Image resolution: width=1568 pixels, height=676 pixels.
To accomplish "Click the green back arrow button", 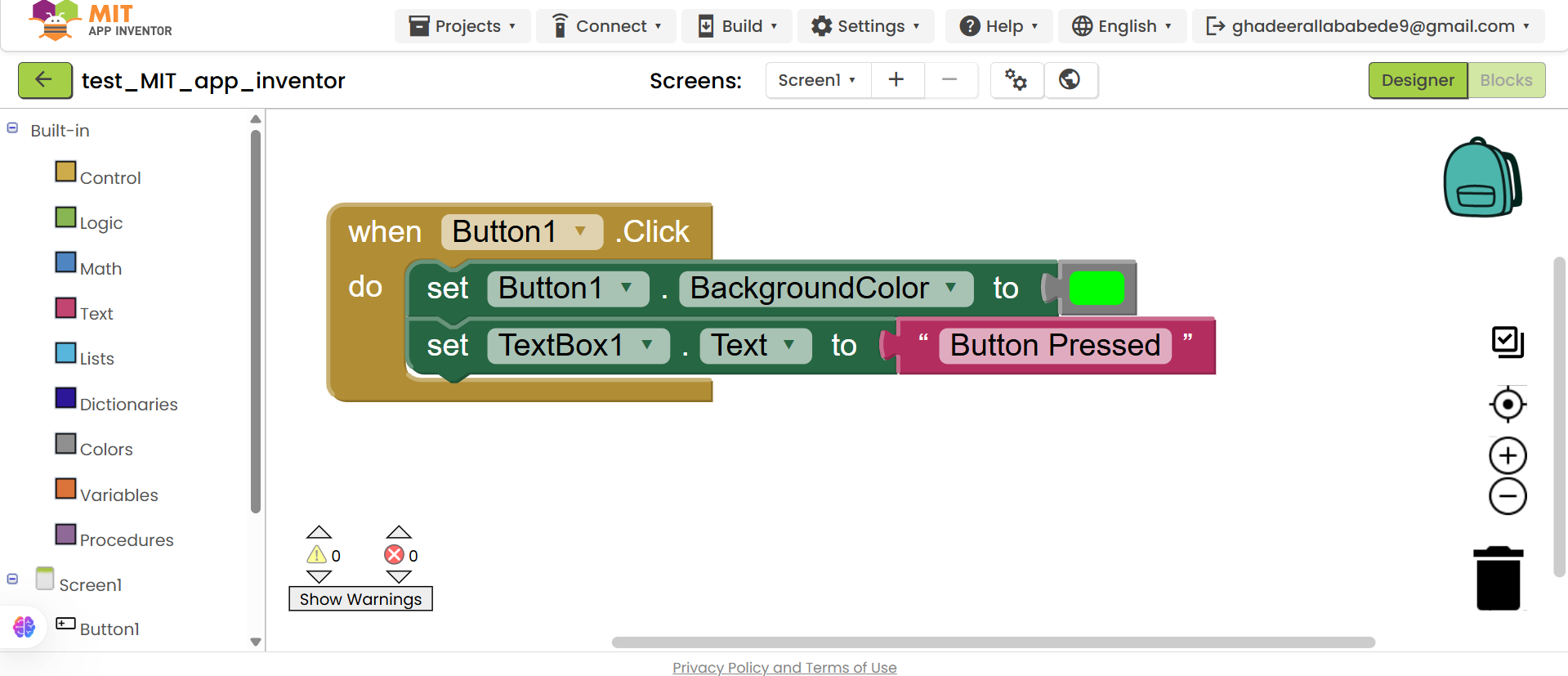I will click(45, 80).
